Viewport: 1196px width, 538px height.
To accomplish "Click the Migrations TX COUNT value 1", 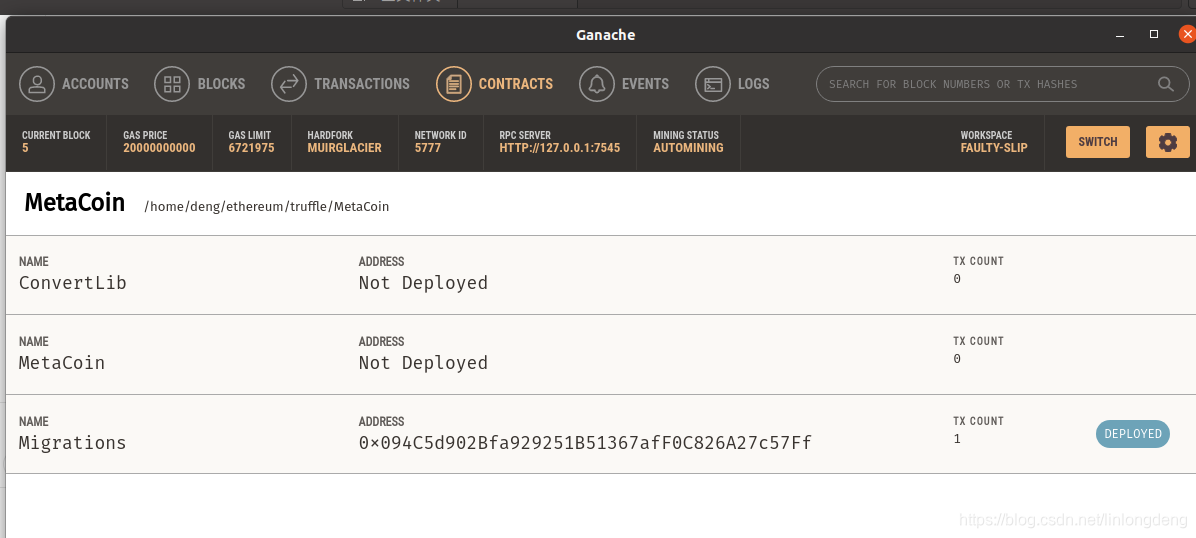I will pos(956,439).
